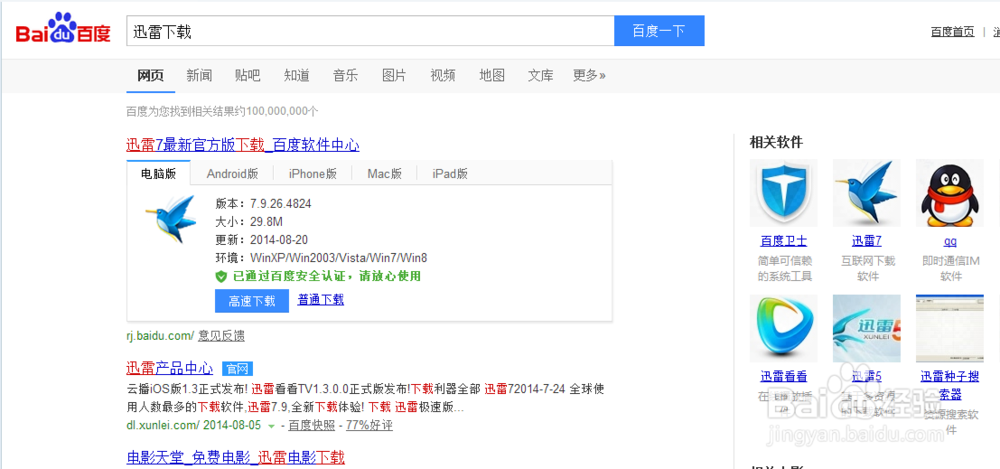Select the iPhone版 platform tab
Viewport: 1000px width, 469px height.
pos(312,174)
